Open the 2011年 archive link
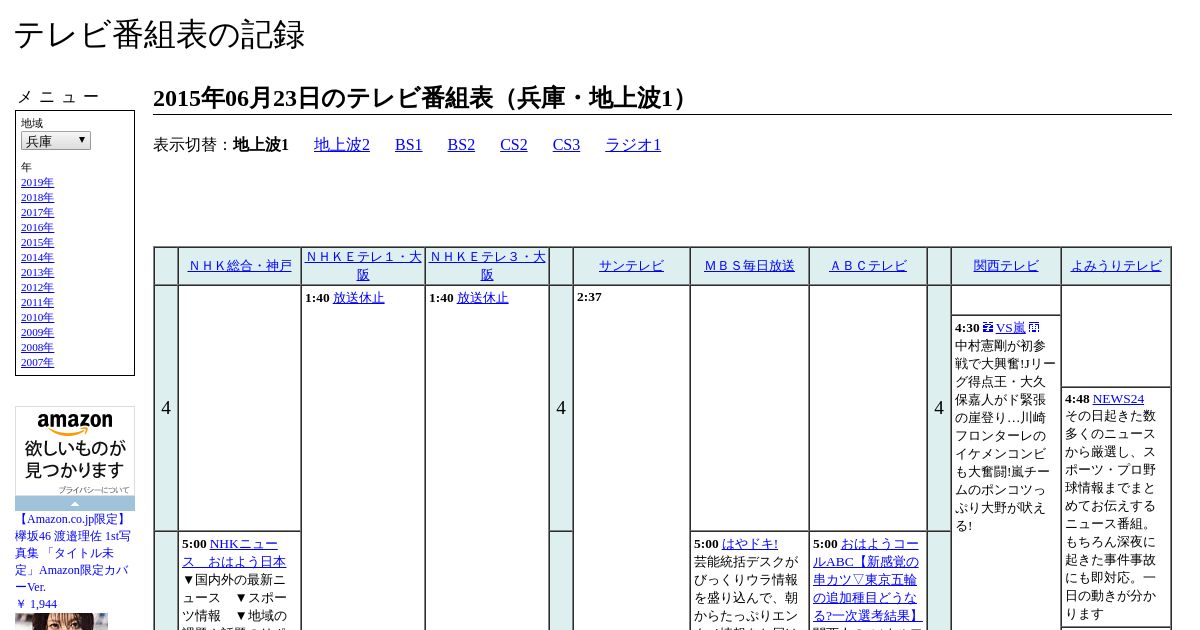This screenshot has width=1200, height=630. pyautogui.click(x=37, y=303)
